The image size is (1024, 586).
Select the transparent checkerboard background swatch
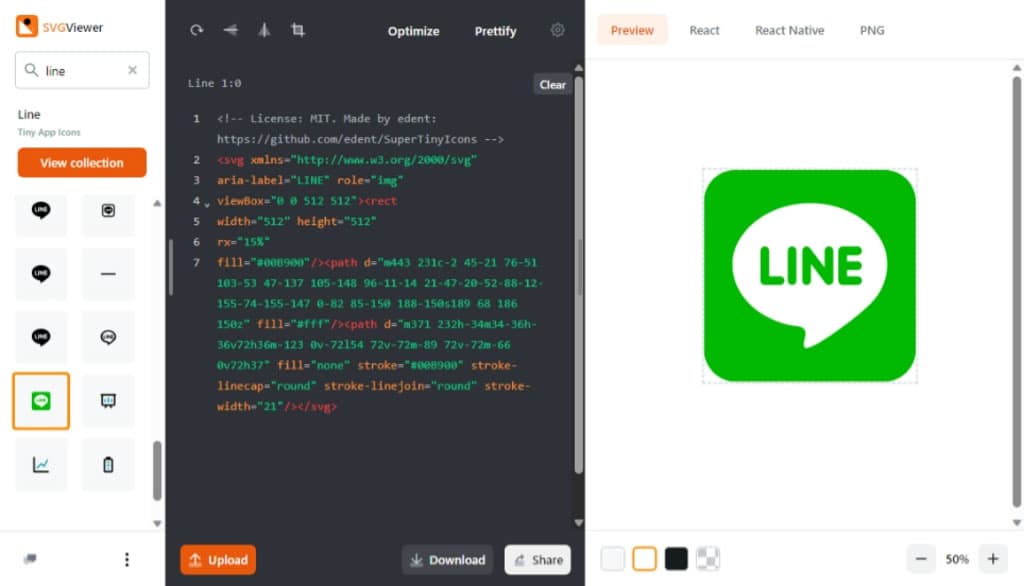pos(708,559)
